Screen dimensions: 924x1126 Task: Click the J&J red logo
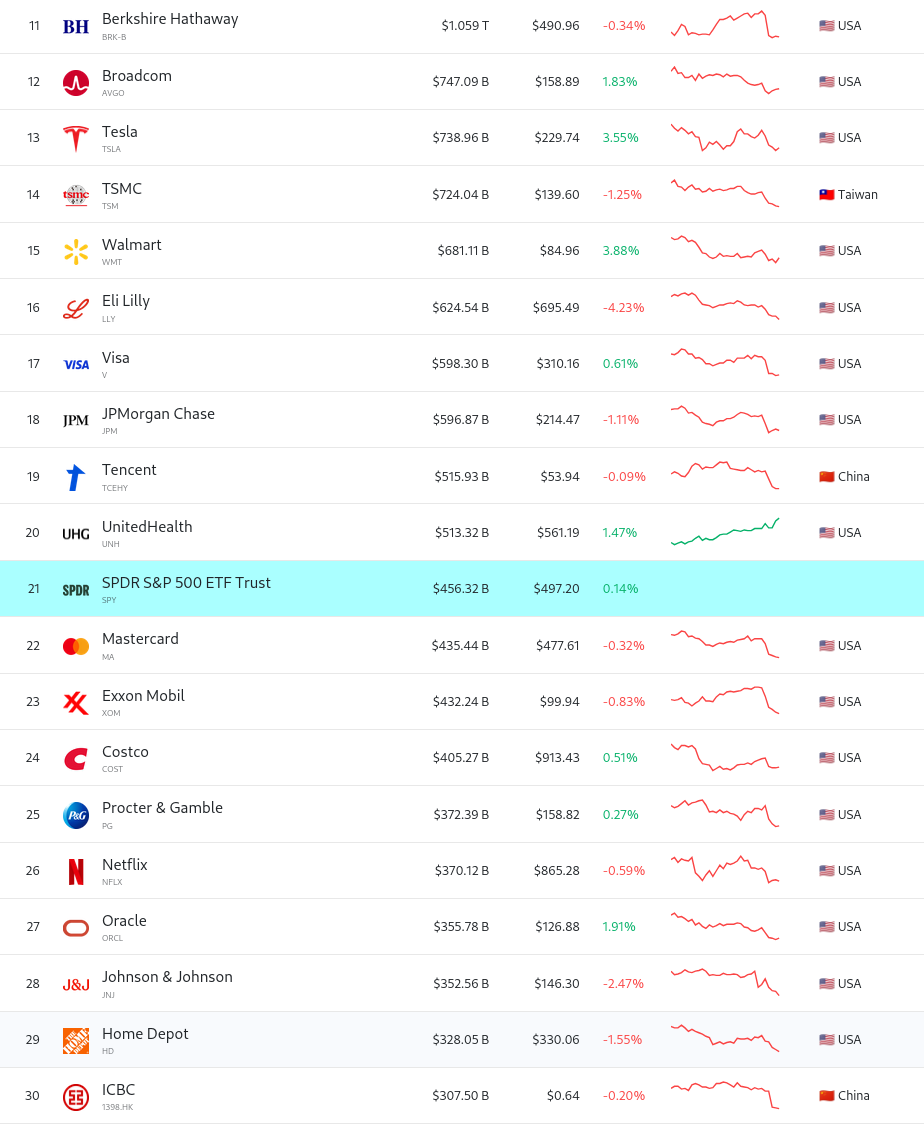[76, 985]
